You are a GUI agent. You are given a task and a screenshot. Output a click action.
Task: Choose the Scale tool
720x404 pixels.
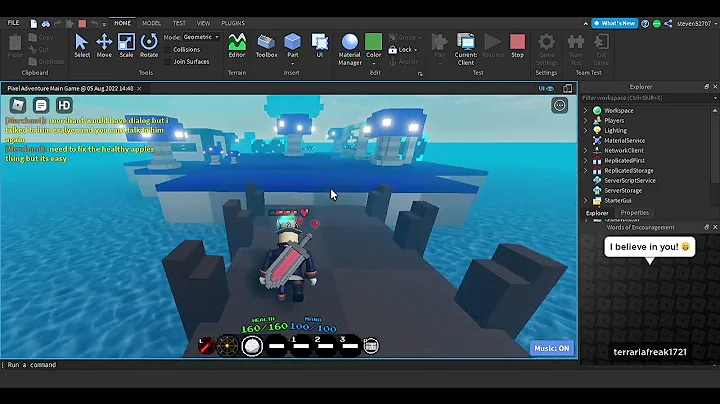(x=126, y=45)
